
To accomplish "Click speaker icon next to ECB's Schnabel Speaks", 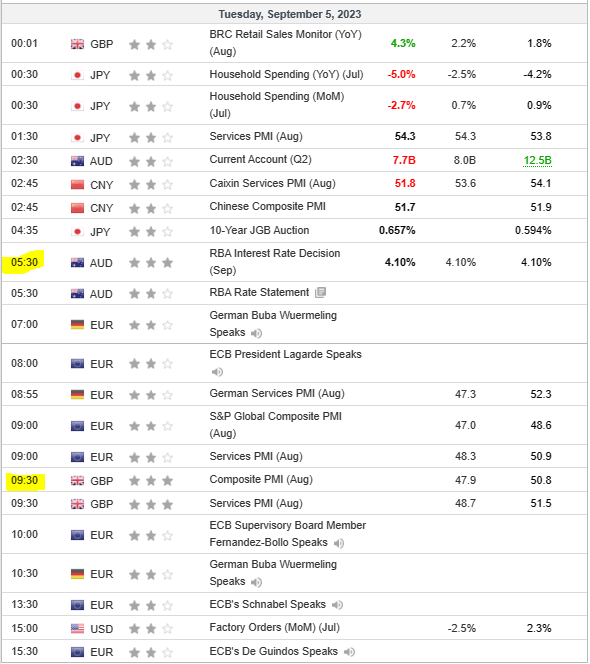I will coord(337,605).
